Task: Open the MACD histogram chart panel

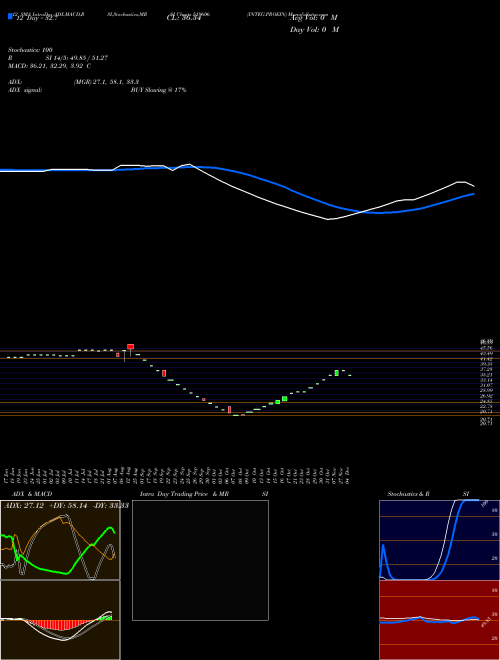Action: point(60,620)
